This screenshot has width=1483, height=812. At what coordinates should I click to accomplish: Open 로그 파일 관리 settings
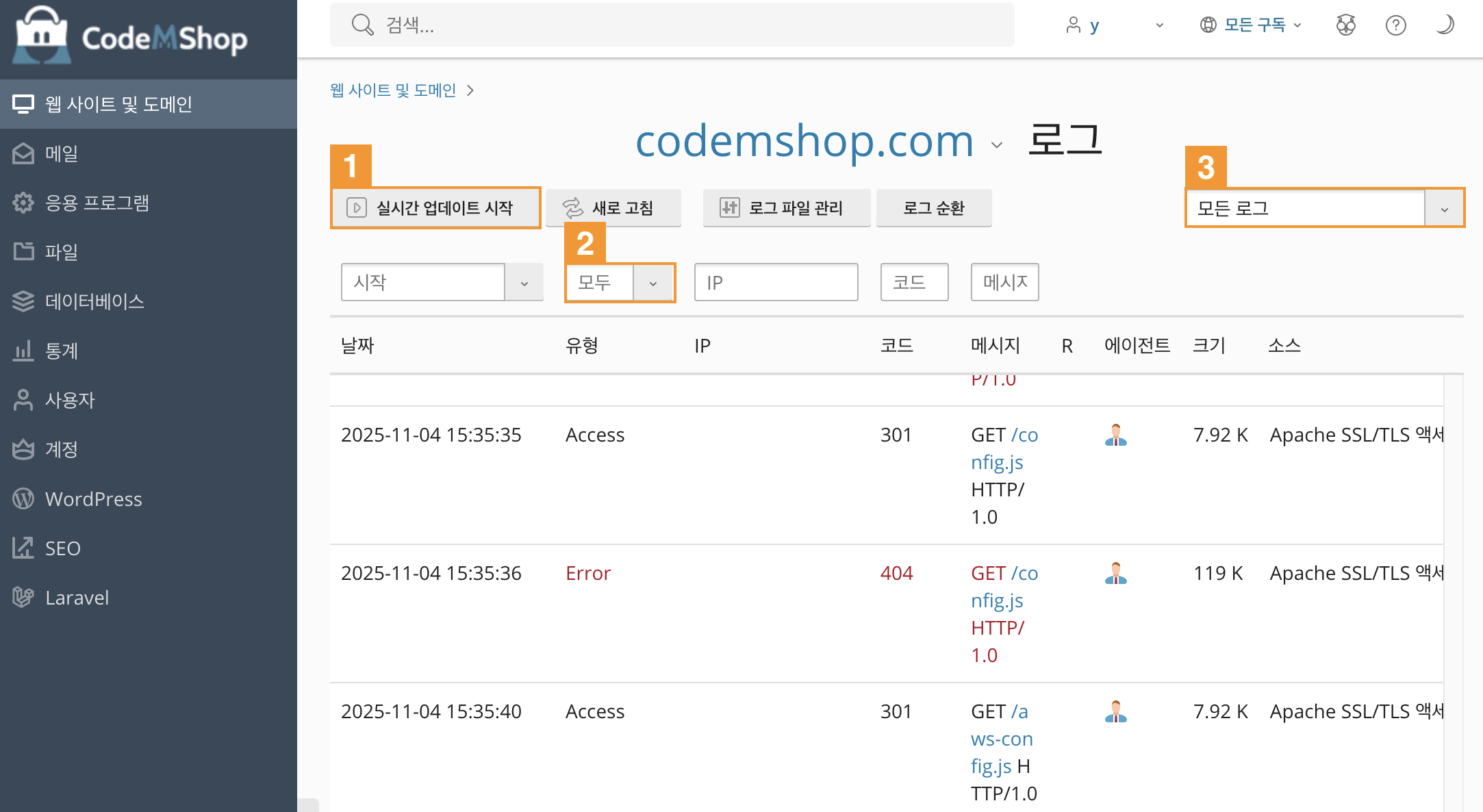click(x=786, y=207)
